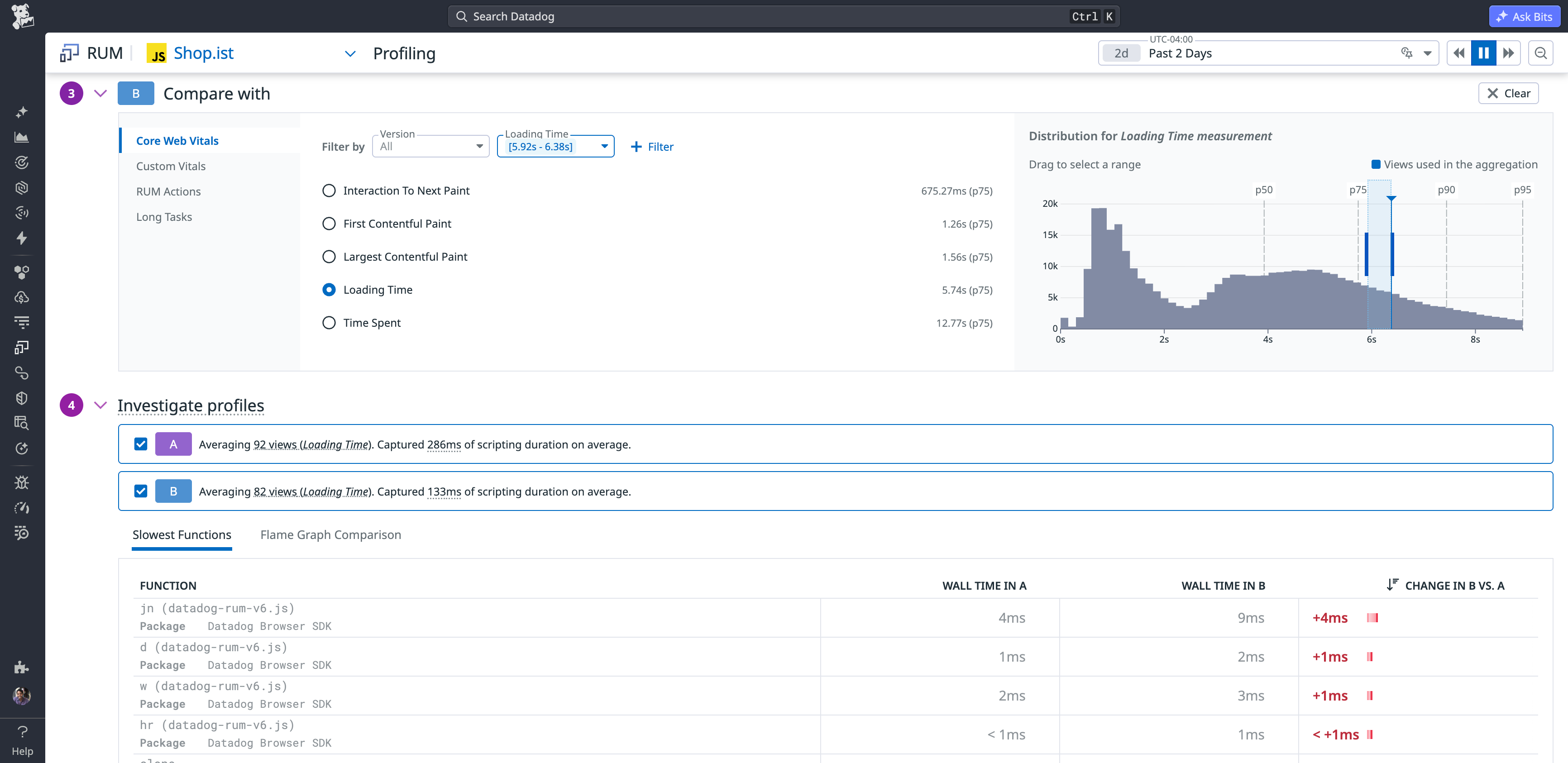Image resolution: width=1568 pixels, height=763 pixels.
Task: Open the Flame Graph Comparison tab
Action: [330, 535]
